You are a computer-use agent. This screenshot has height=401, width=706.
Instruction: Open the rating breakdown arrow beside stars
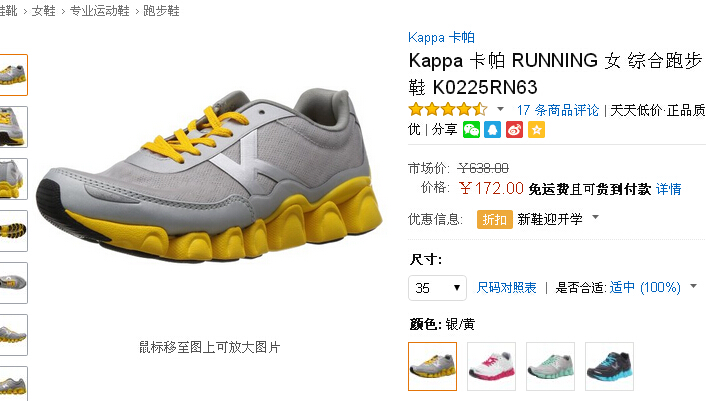pos(500,109)
